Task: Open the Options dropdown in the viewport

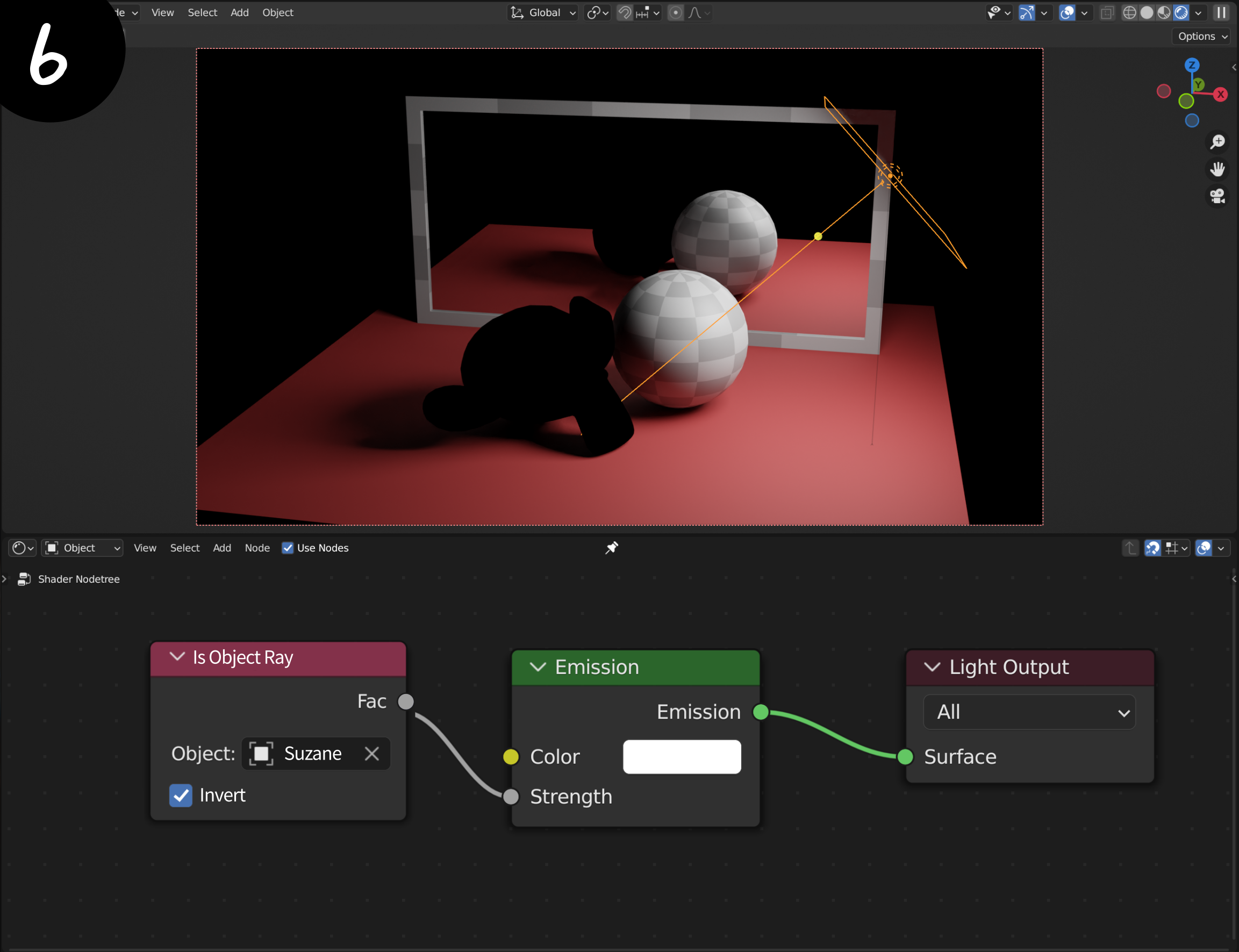Action: (x=1202, y=36)
